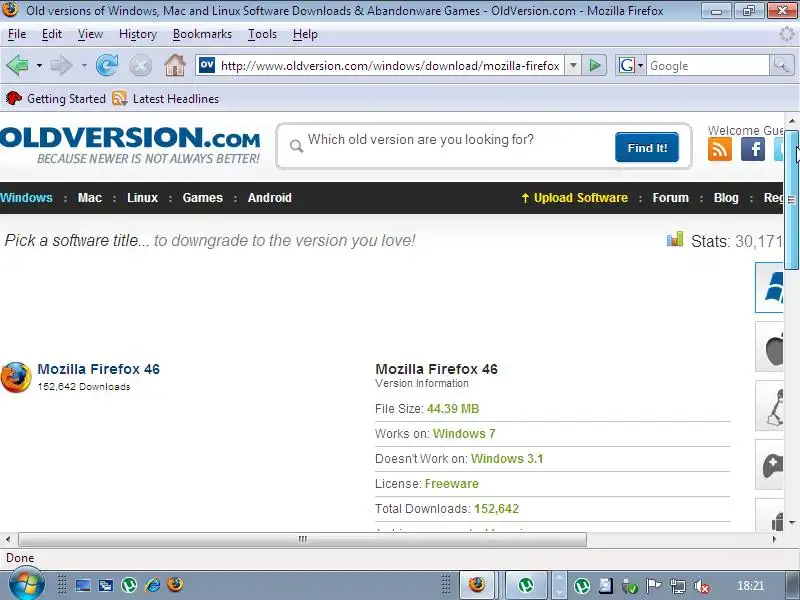Click the Stats bar chart icon
The image size is (800, 600).
pos(675,239)
